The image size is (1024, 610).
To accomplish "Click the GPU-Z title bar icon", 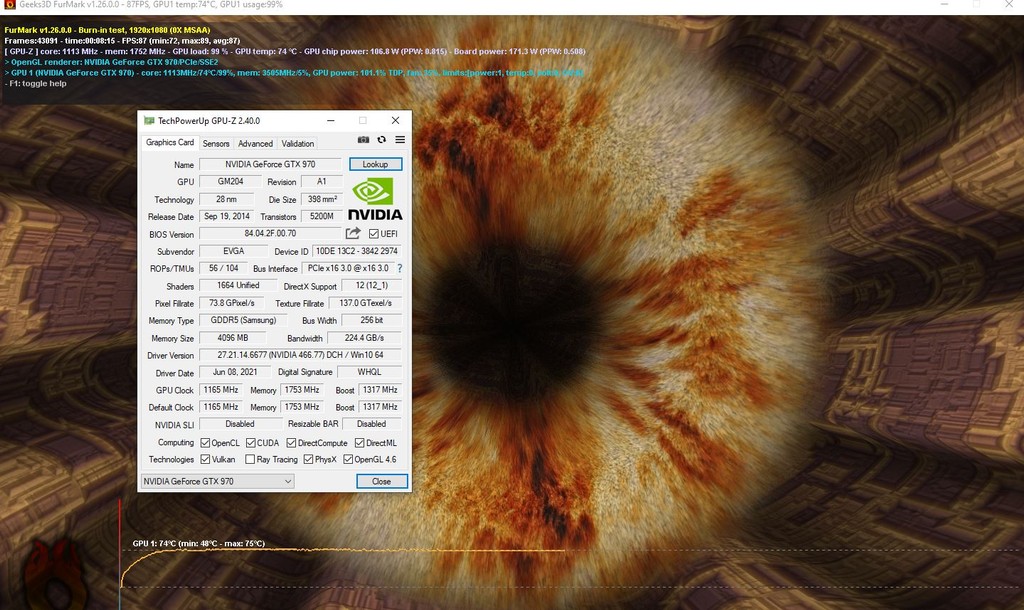I will pyautogui.click(x=148, y=121).
